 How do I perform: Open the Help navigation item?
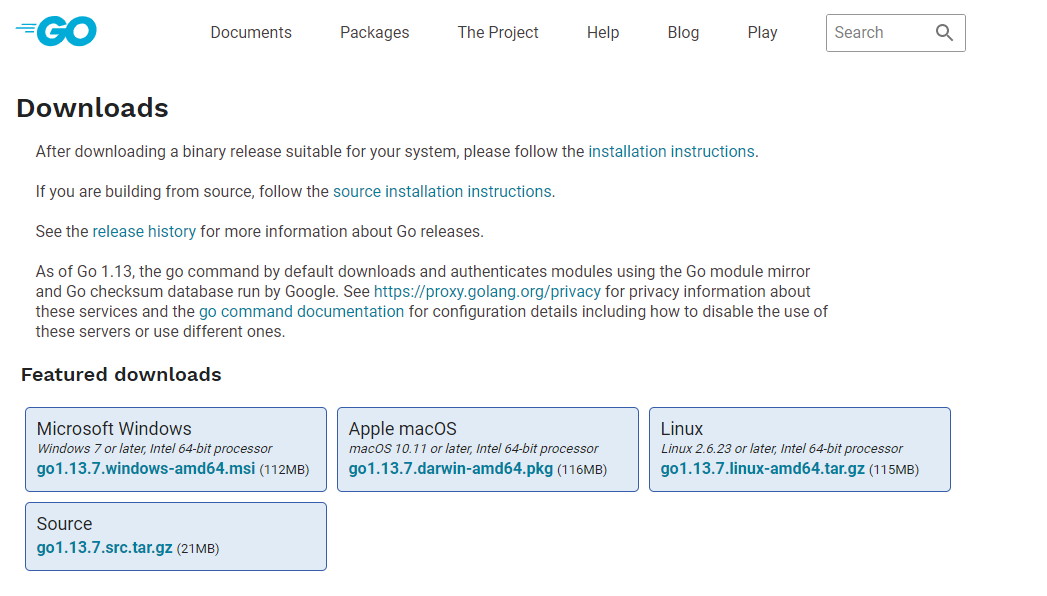(603, 33)
